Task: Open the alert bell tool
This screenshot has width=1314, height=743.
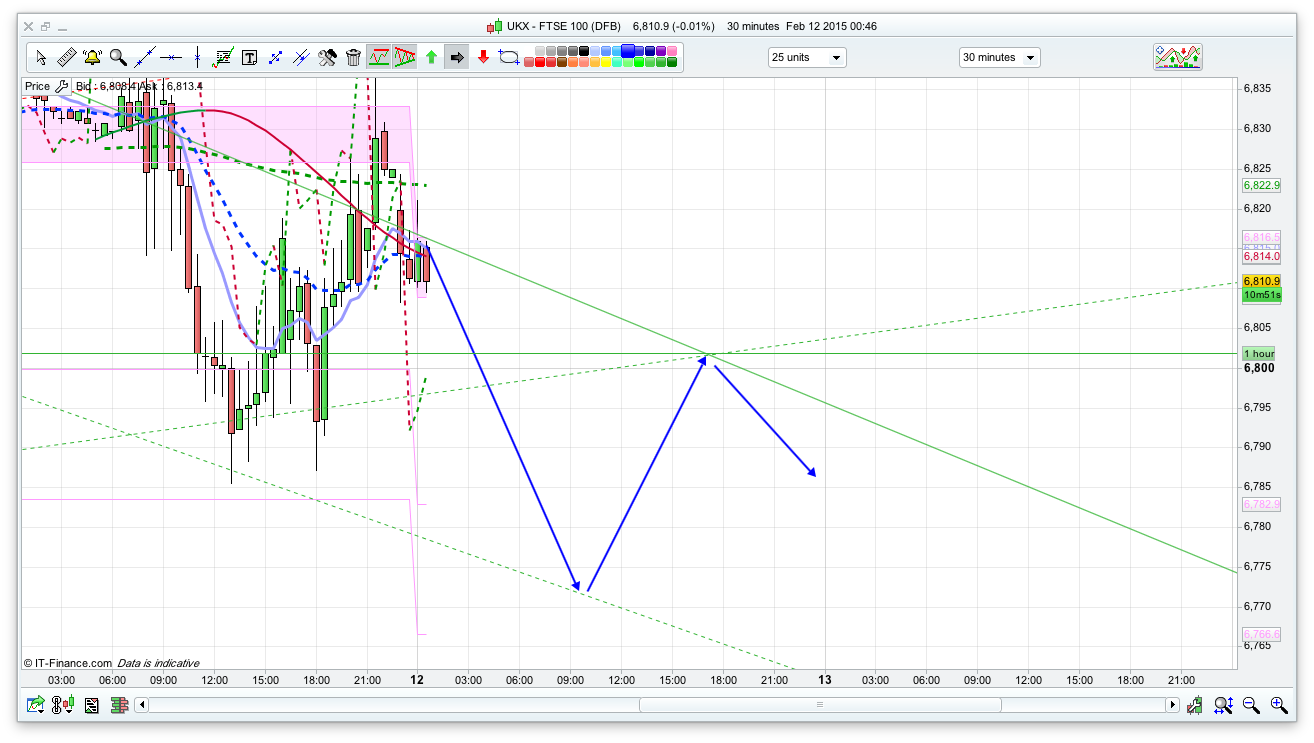Action: [93, 58]
